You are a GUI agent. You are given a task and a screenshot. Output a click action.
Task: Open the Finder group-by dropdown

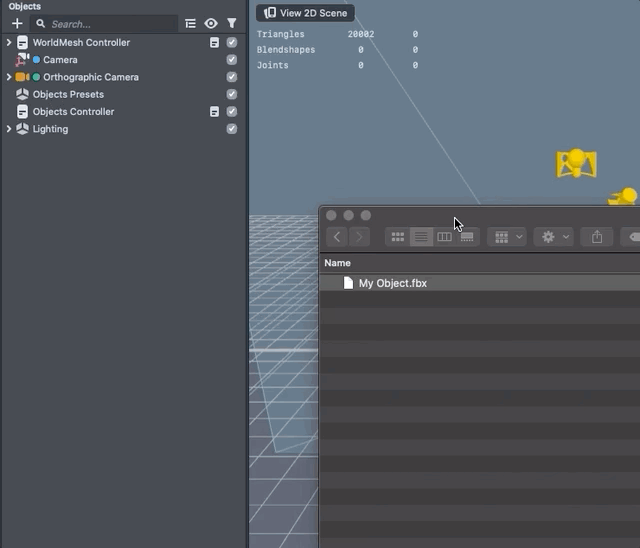[x=508, y=237]
